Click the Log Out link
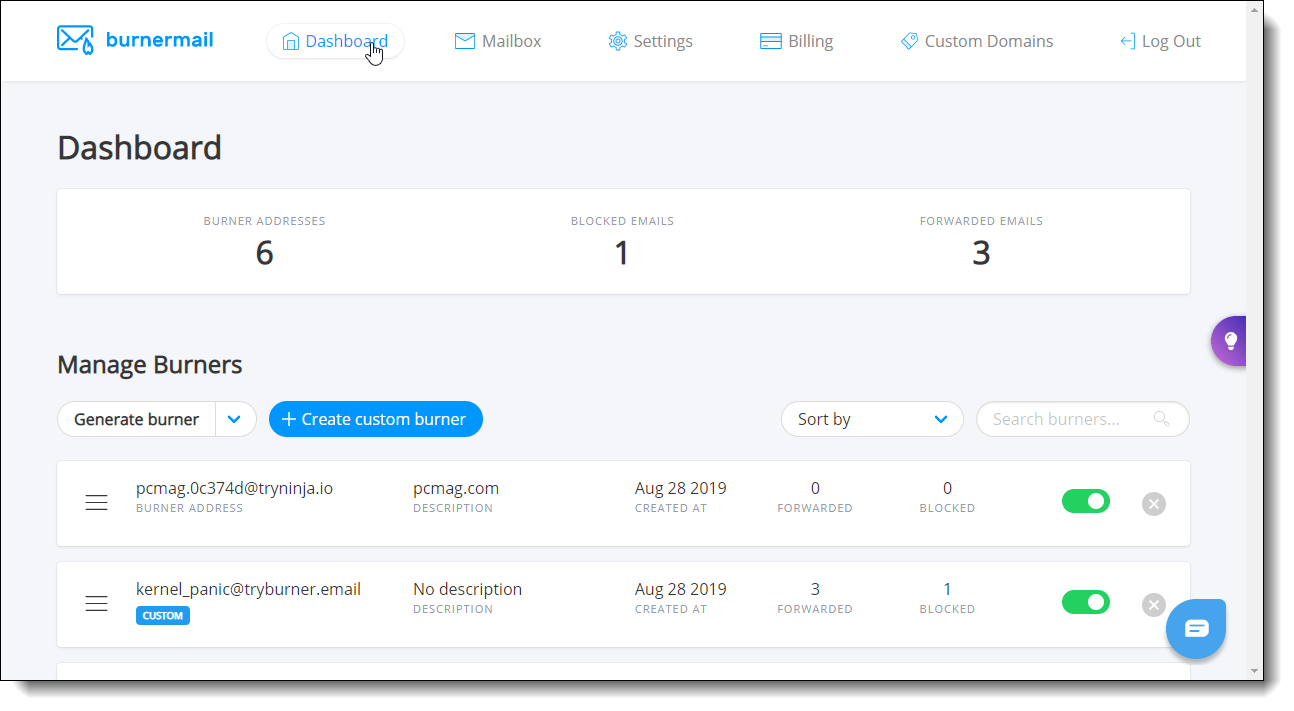Screen dimensions: 1294x711 (1160, 41)
